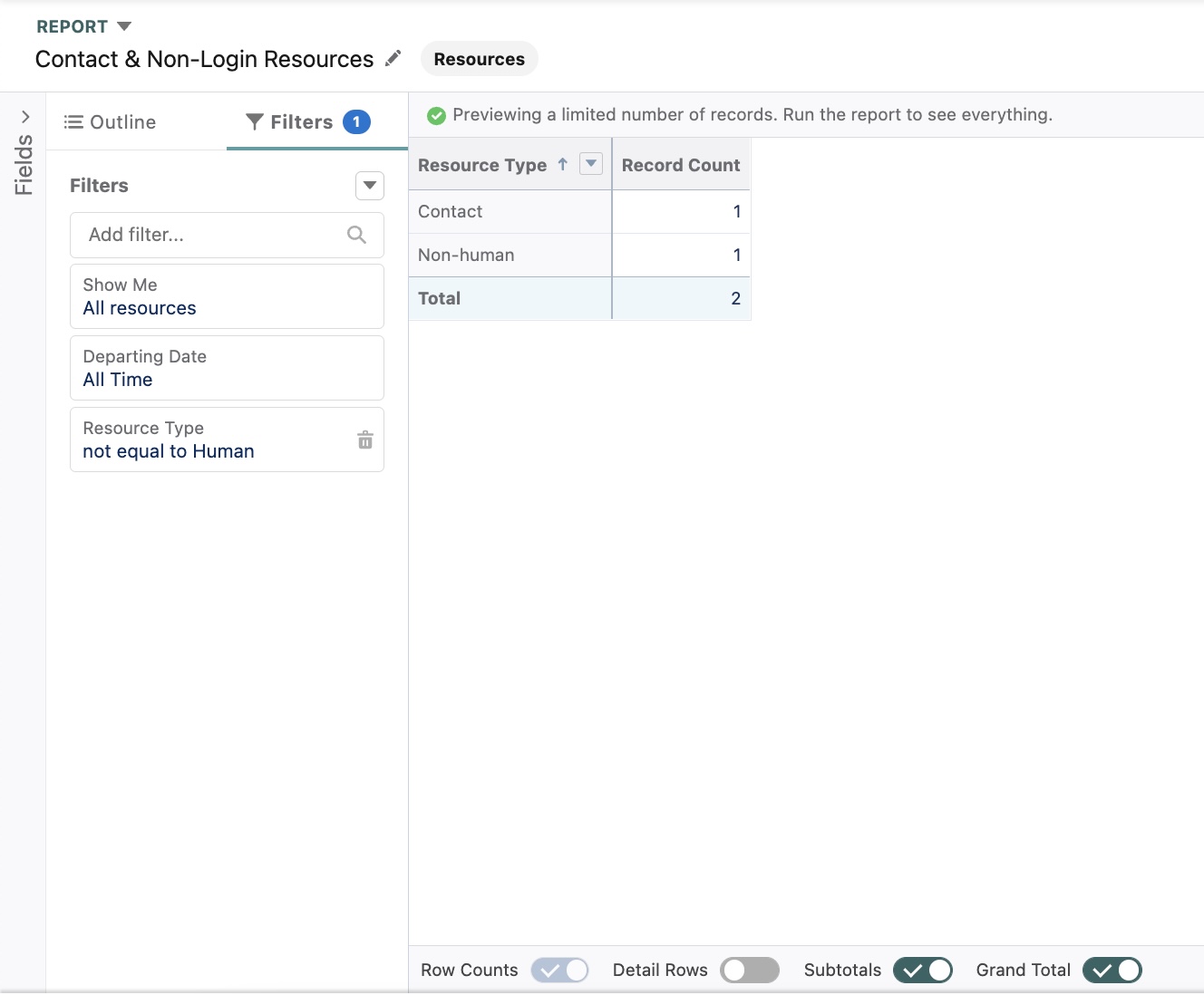This screenshot has width=1204, height=995.
Task: Select the Contact row cell
Action: tap(510, 211)
